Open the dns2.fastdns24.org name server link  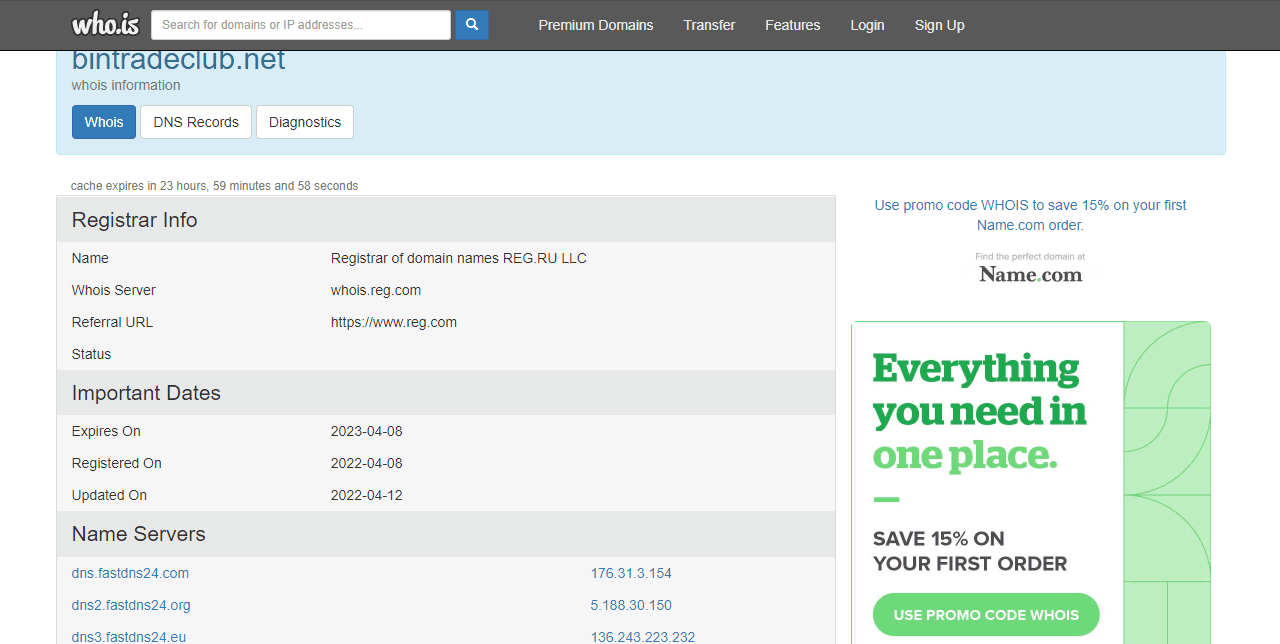(131, 605)
